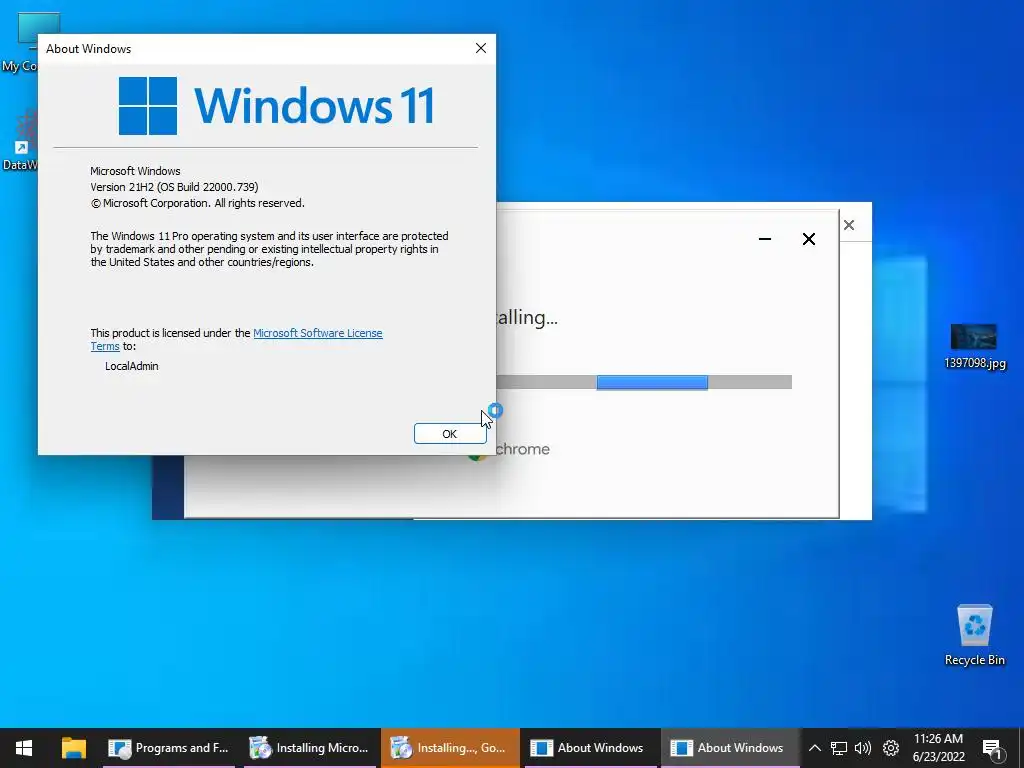Open volume speaker tray icon
The width and height of the screenshot is (1024, 768).
tap(863, 748)
